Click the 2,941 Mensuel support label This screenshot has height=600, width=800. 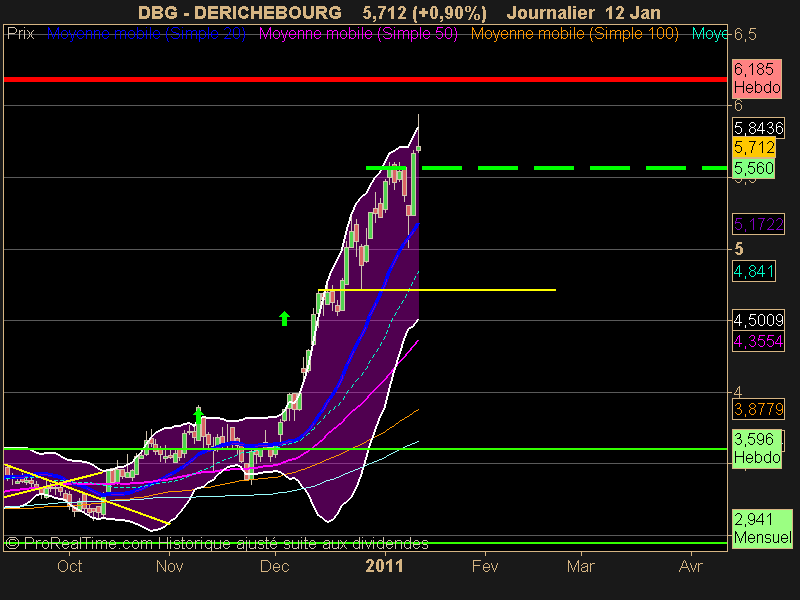762,529
